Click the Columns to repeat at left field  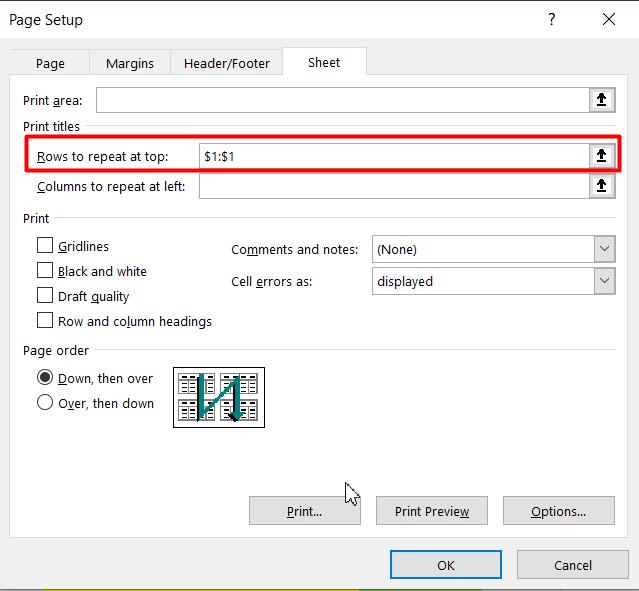394,186
